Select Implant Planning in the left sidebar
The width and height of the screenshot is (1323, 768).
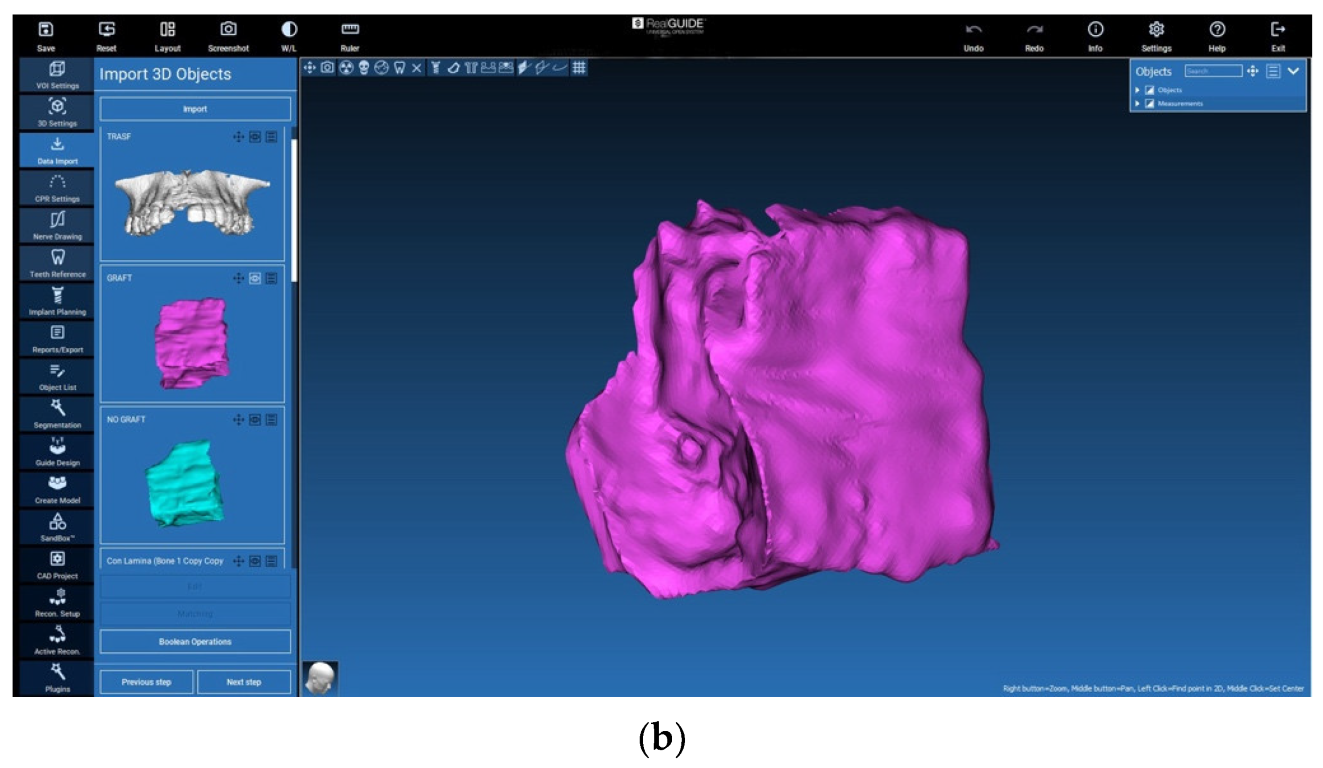(57, 299)
